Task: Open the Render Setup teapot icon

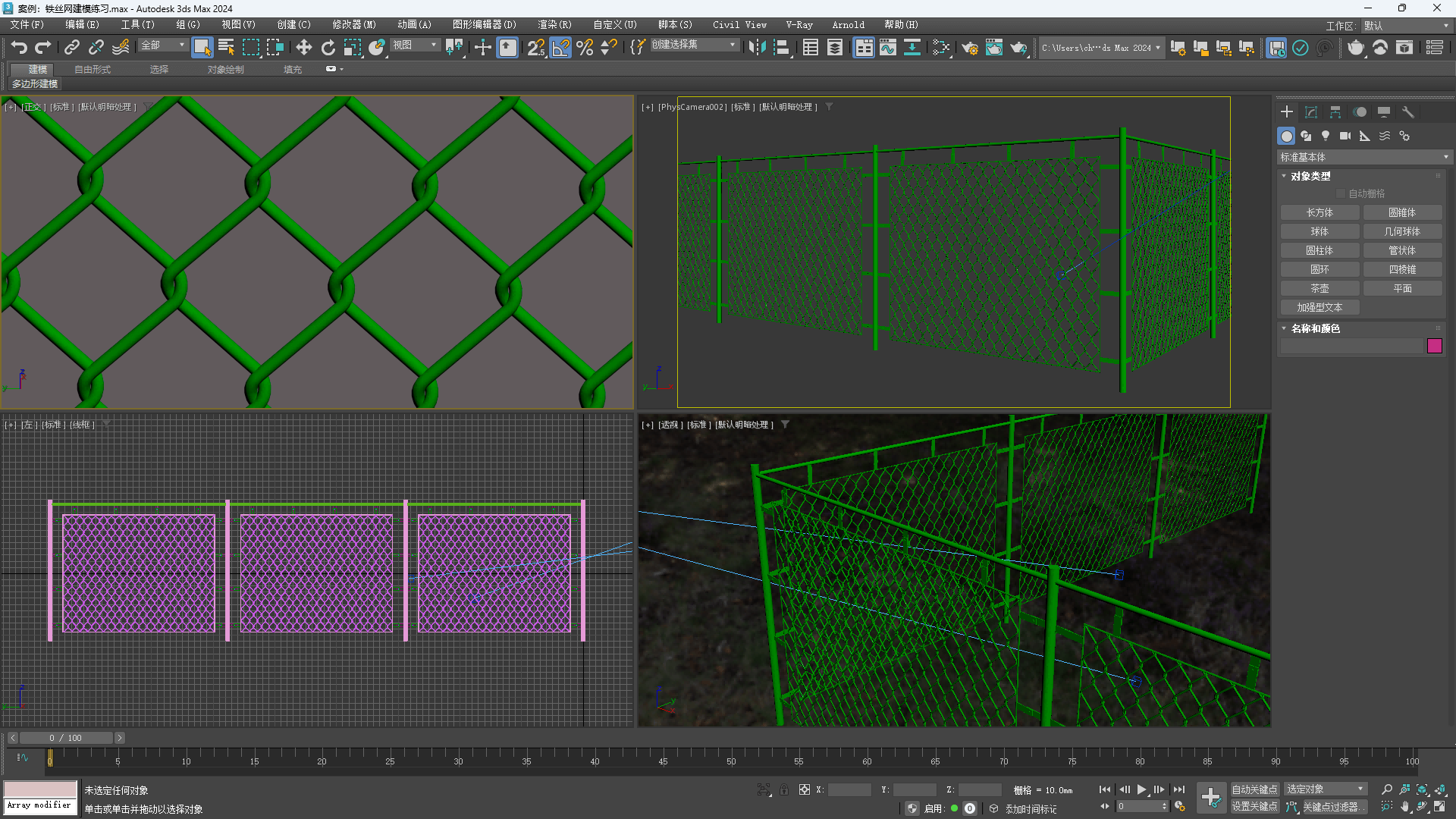Action: coord(970,48)
